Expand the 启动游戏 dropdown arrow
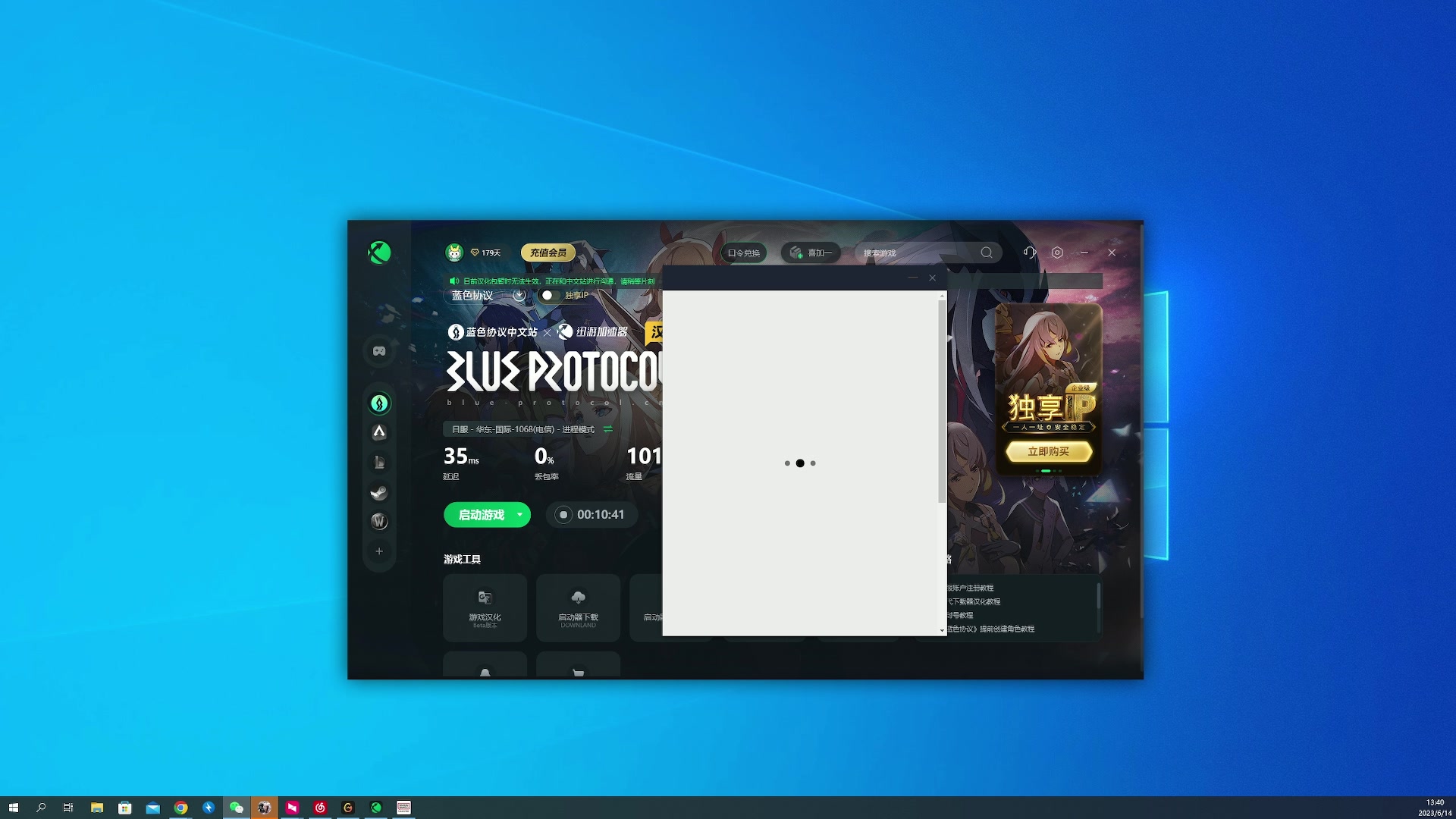 (x=519, y=515)
